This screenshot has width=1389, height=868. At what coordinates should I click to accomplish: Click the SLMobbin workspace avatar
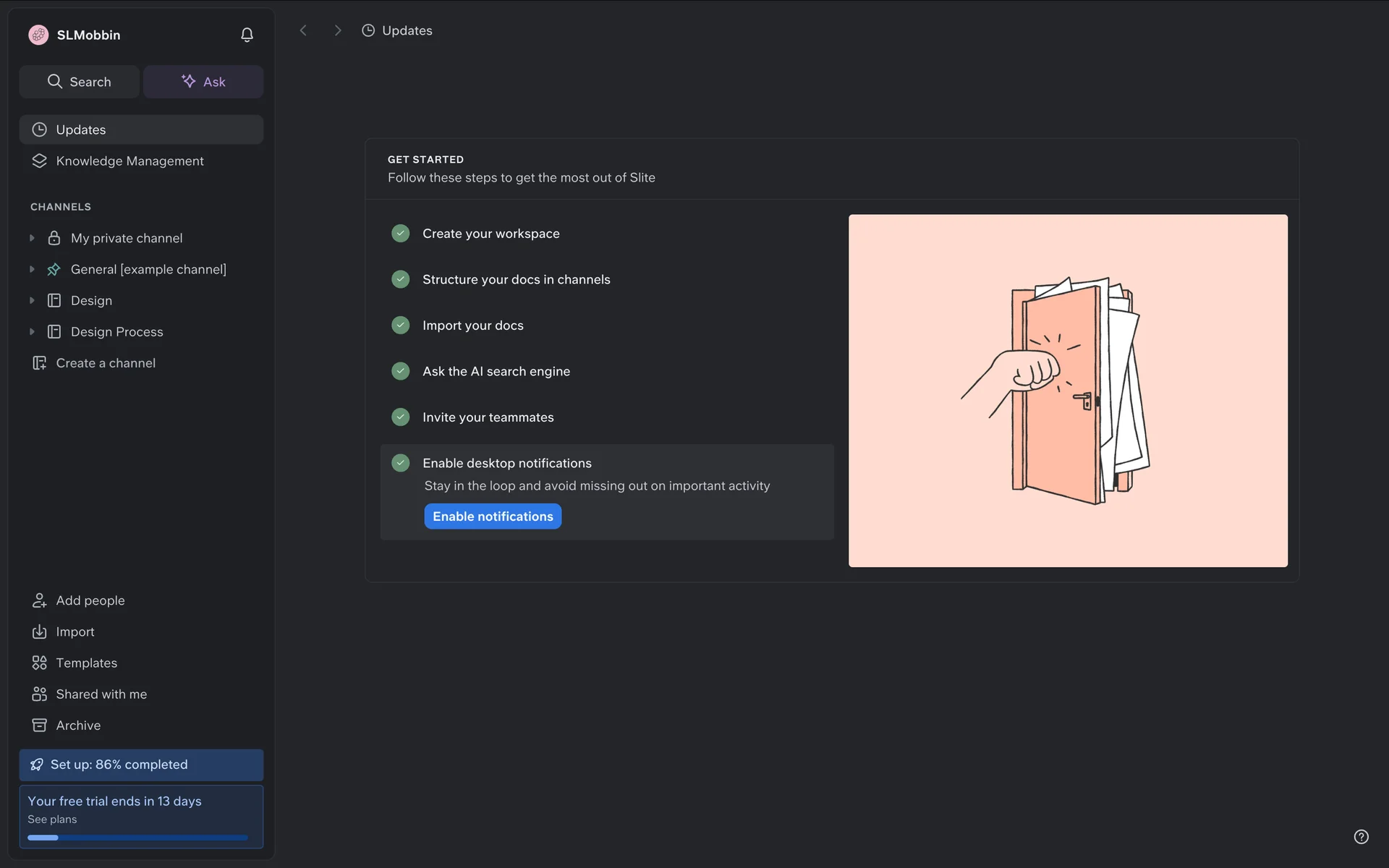pos(38,35)
